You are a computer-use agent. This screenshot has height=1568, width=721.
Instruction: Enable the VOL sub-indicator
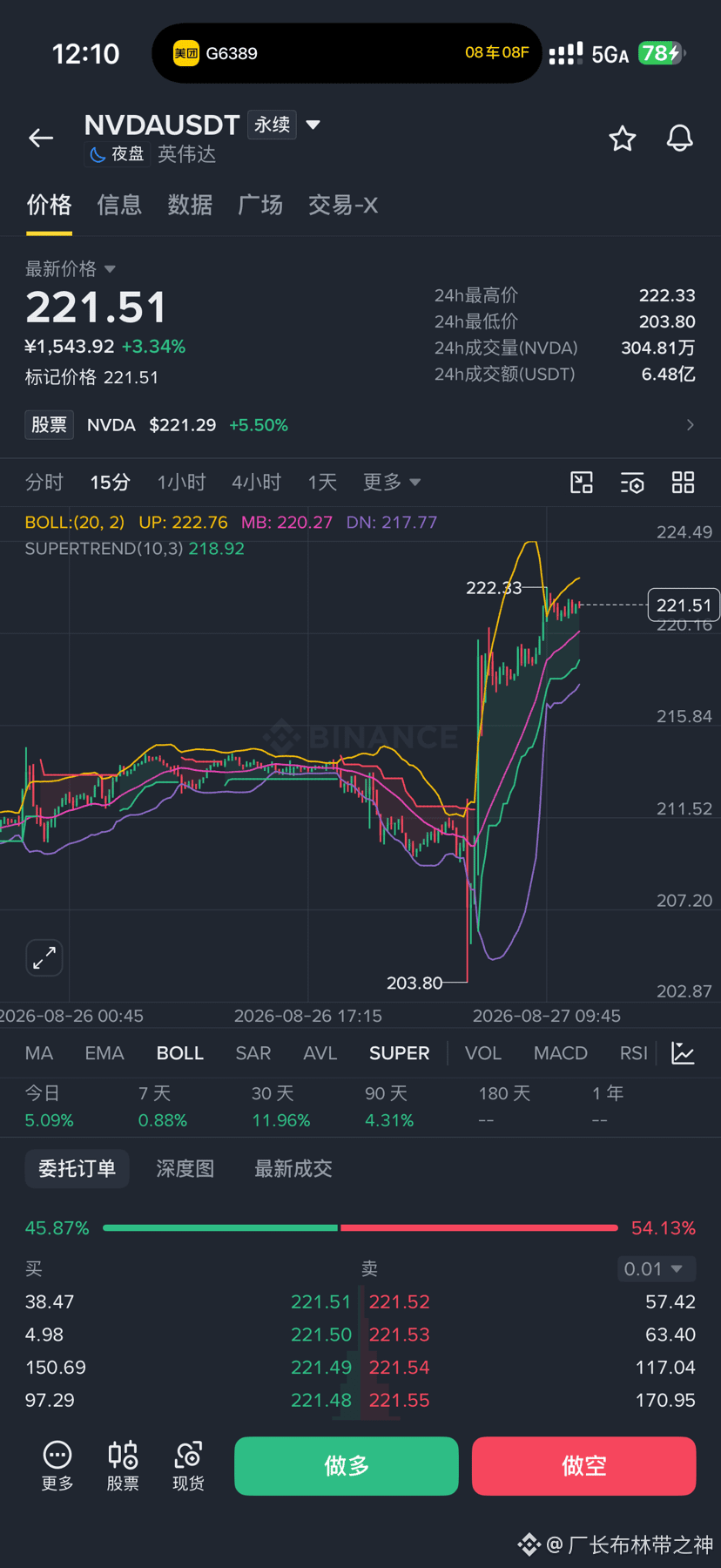[483, 1053]
